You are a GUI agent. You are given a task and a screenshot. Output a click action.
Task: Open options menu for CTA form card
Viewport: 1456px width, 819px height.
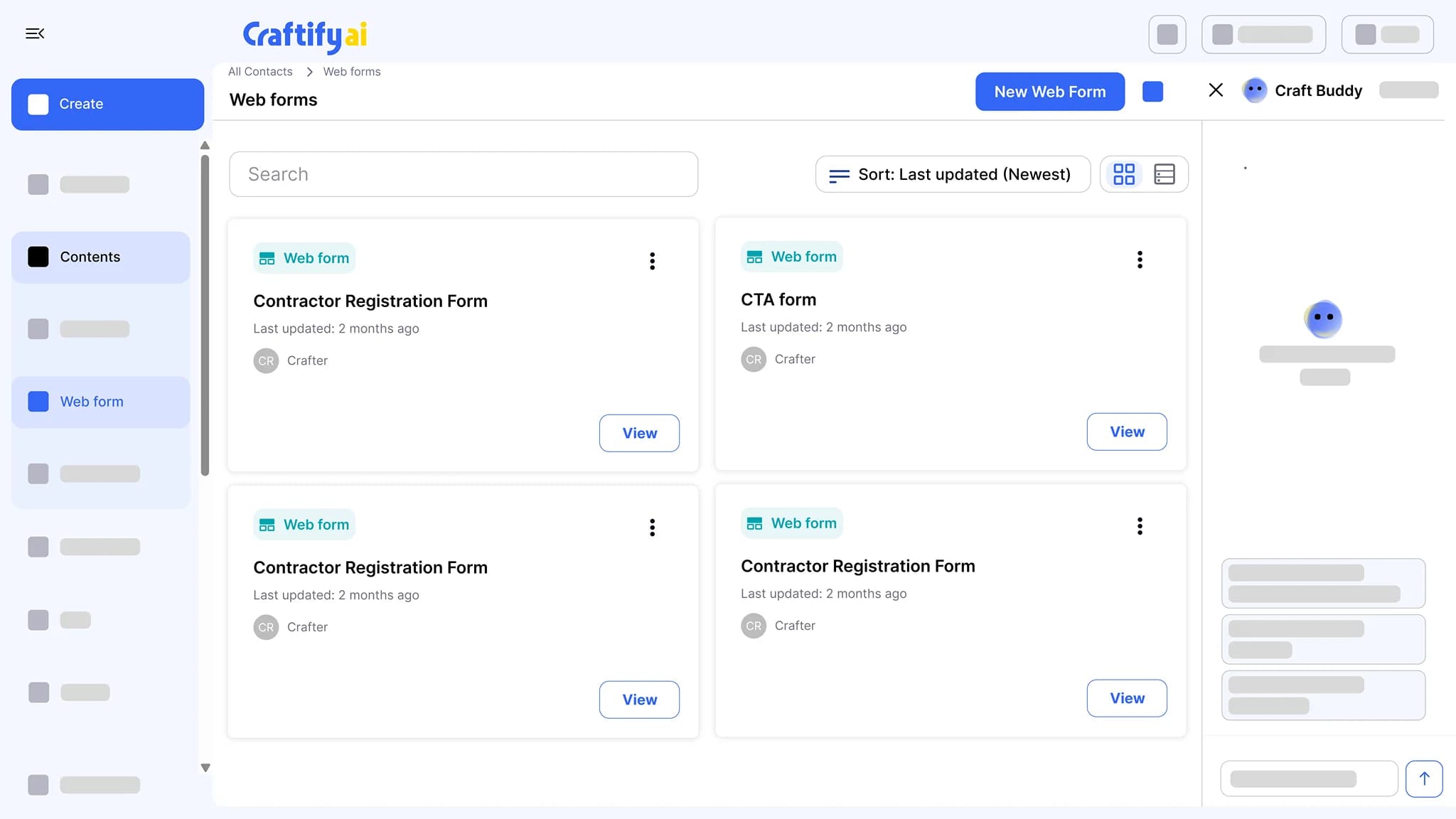tap(1140, 259)
